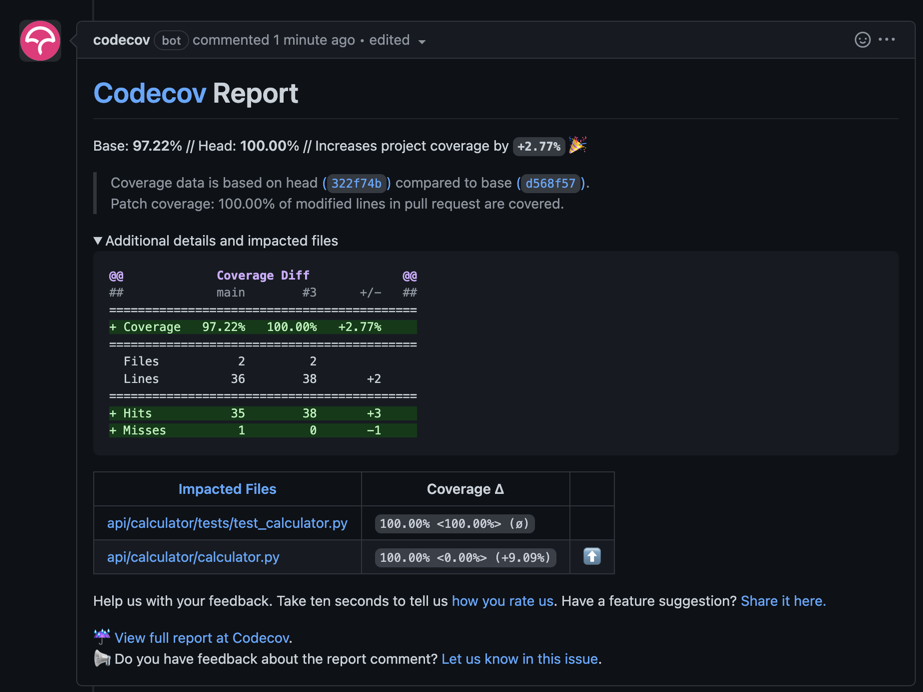Open api/calculator/calculator.py link

193,557
